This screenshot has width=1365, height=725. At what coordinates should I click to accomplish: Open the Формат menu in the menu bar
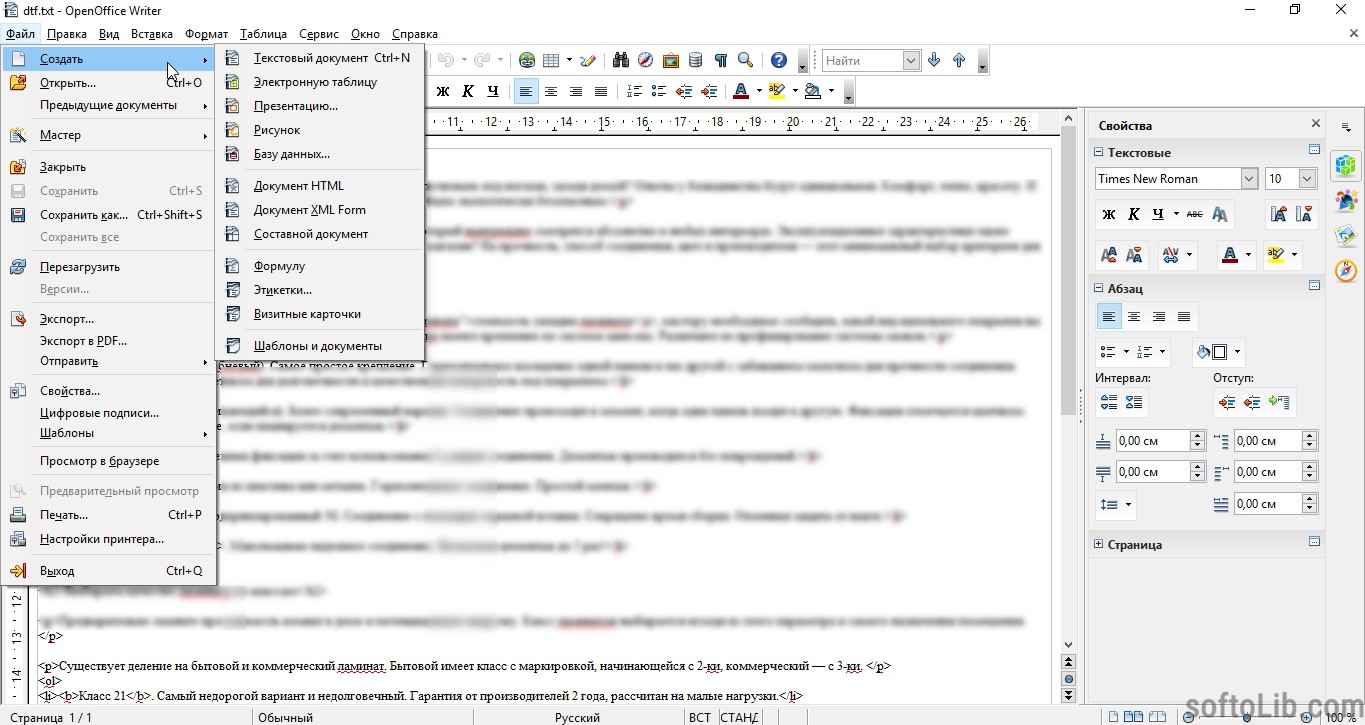click(206, 34)
